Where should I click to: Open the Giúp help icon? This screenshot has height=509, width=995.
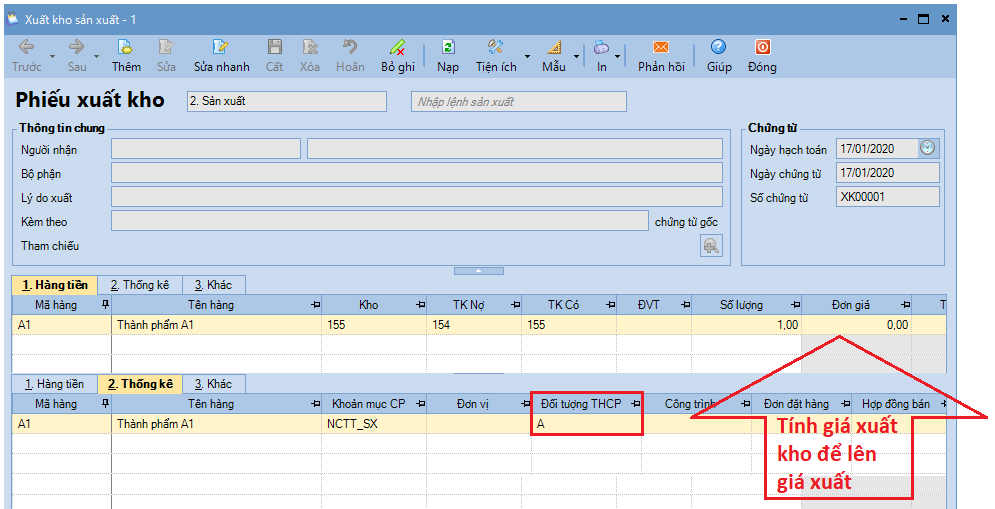coord(718,48)
